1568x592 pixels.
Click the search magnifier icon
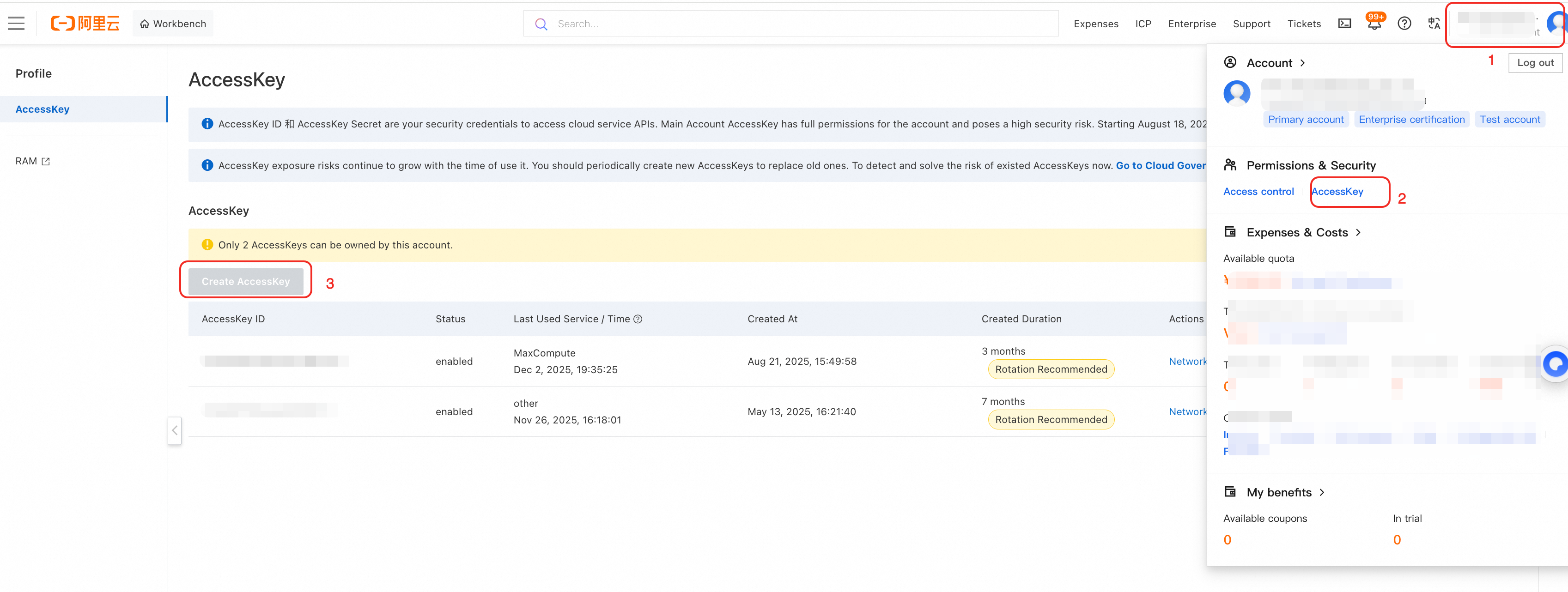pyautogui.click(x=541, y=24)
